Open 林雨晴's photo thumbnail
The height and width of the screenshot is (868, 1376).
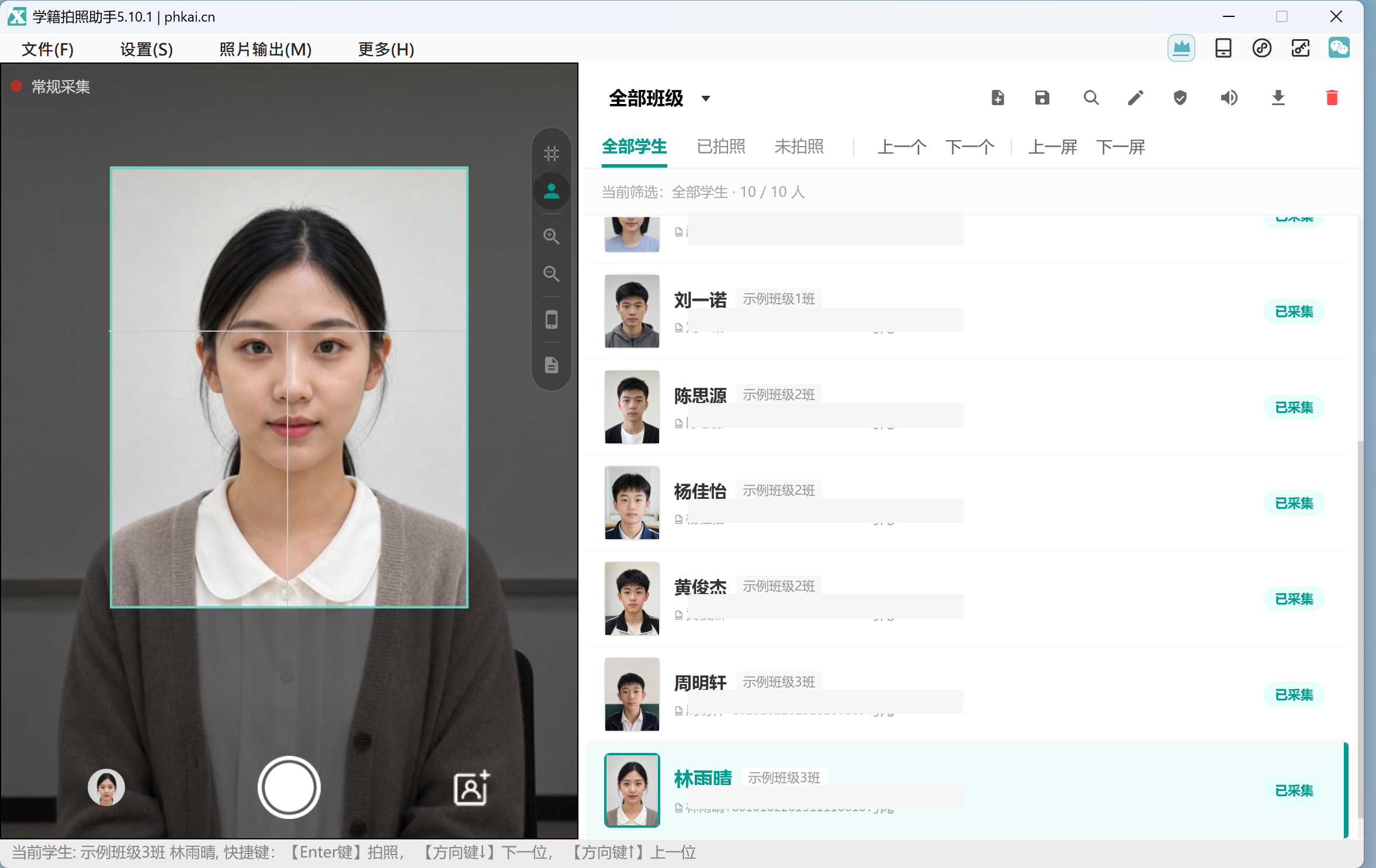(632, 790)
